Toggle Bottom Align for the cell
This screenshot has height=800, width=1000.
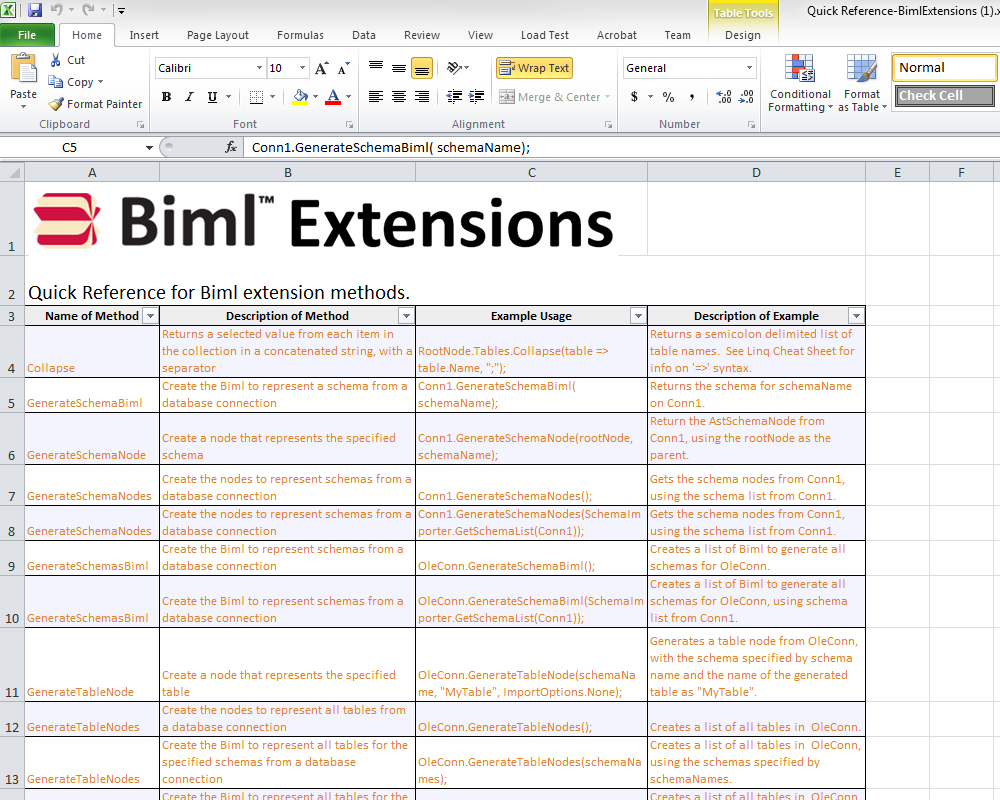point(422,68)
